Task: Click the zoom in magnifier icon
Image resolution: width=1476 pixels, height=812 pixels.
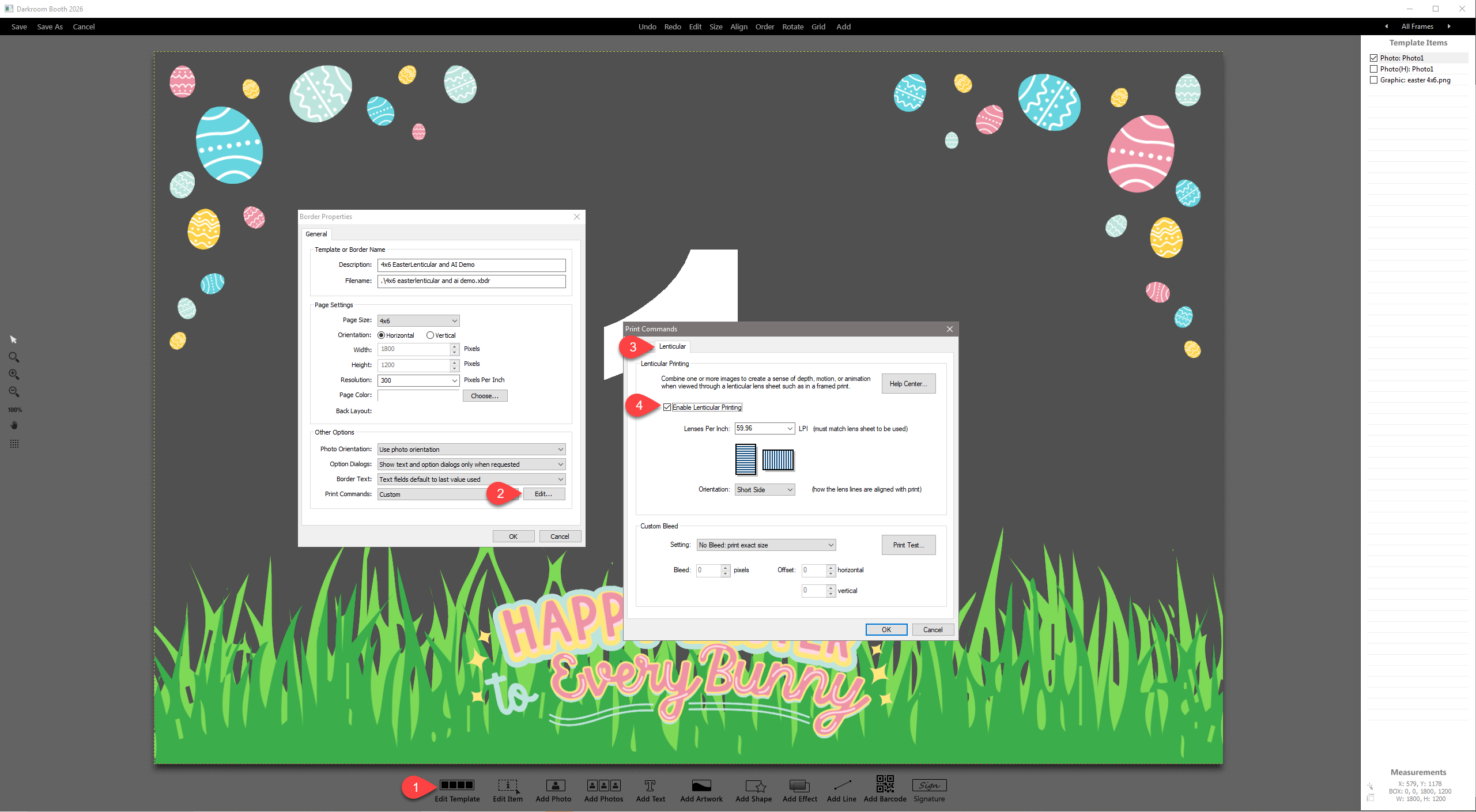Action: (14, 375)
